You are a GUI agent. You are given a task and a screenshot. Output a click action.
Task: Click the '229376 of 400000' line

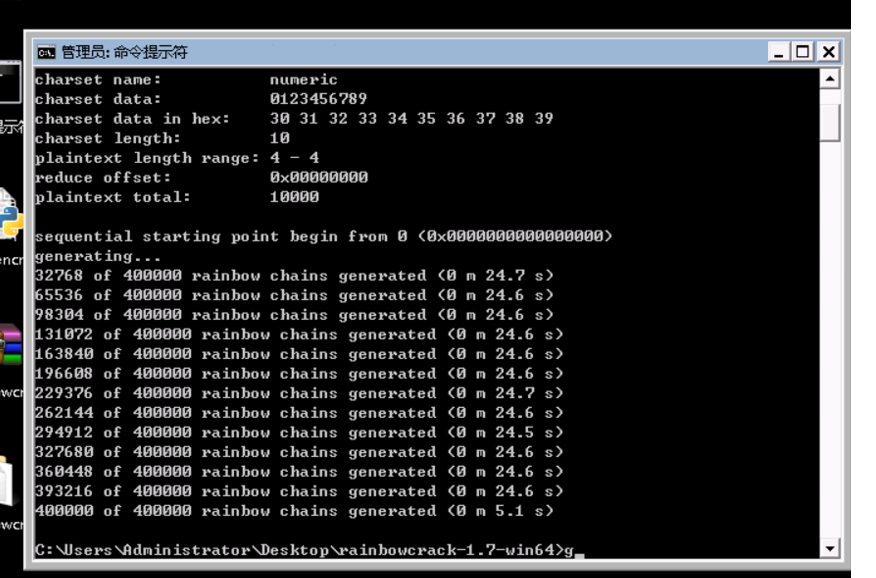coord(299,393)
